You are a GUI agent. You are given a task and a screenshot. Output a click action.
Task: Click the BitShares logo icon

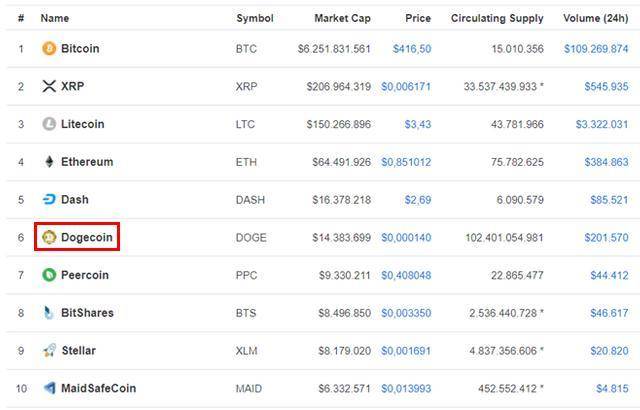(49, 313)
